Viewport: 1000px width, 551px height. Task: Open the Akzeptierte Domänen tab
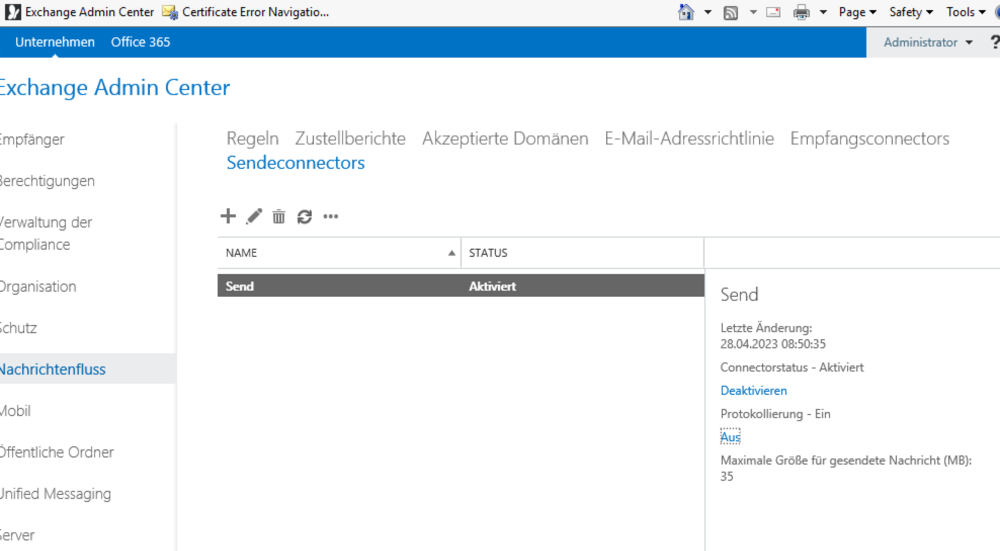point(505,139)
